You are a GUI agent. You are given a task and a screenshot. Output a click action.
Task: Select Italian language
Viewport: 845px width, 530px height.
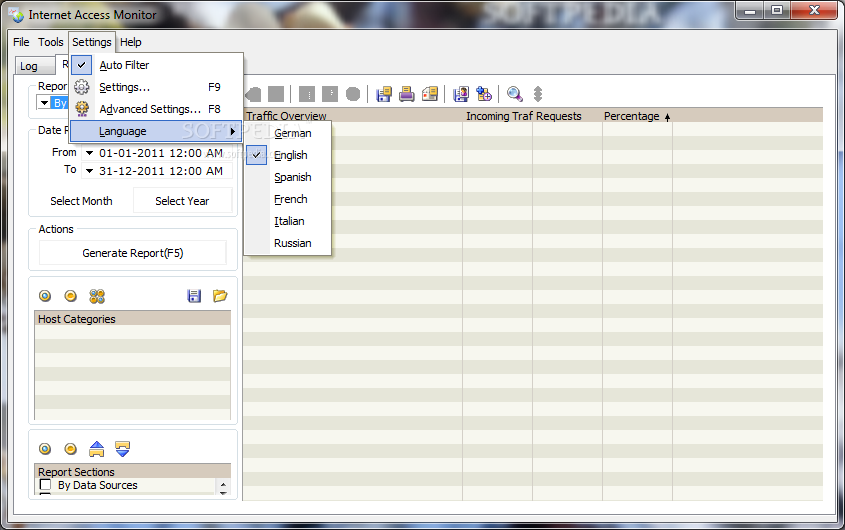tap(289, 222)
